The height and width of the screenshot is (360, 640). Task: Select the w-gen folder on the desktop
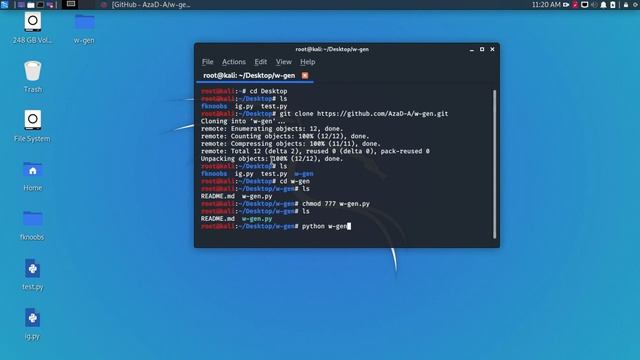84,28
